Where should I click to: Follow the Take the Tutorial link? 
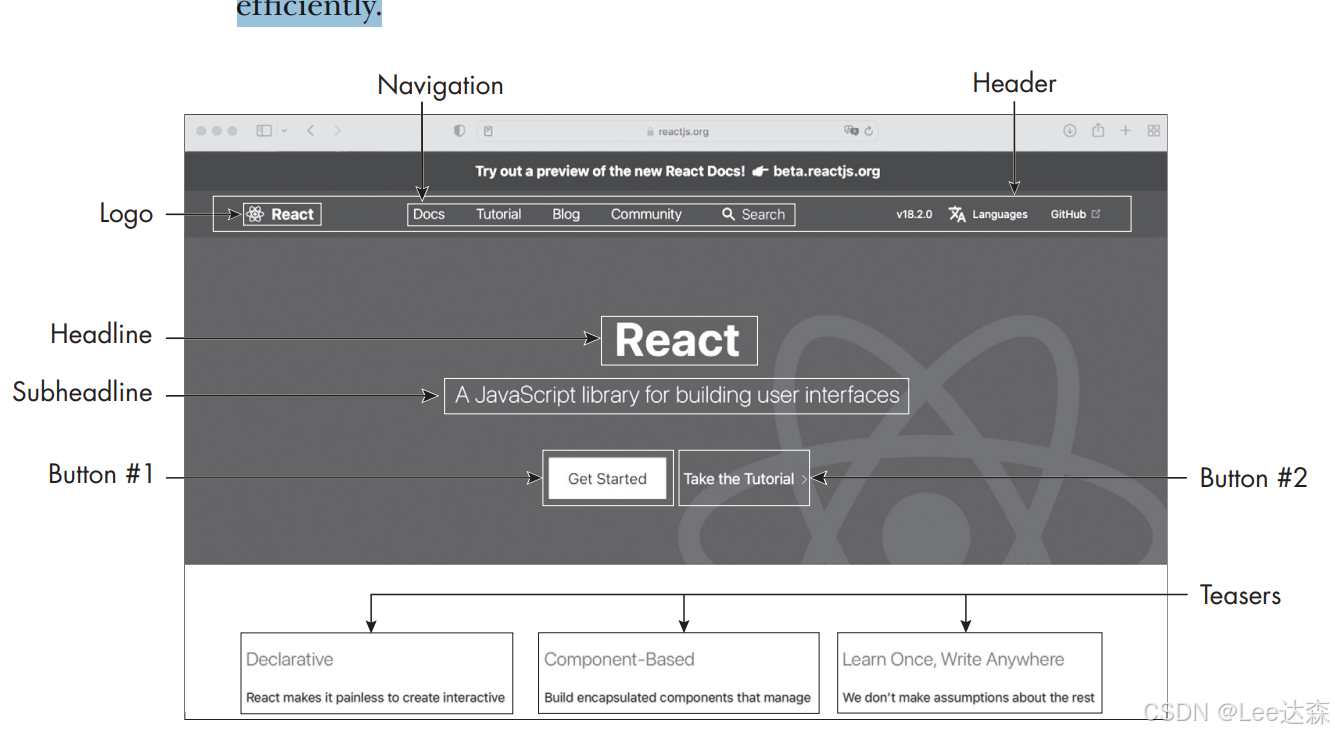pyautogui.click(x=741, y=478)
